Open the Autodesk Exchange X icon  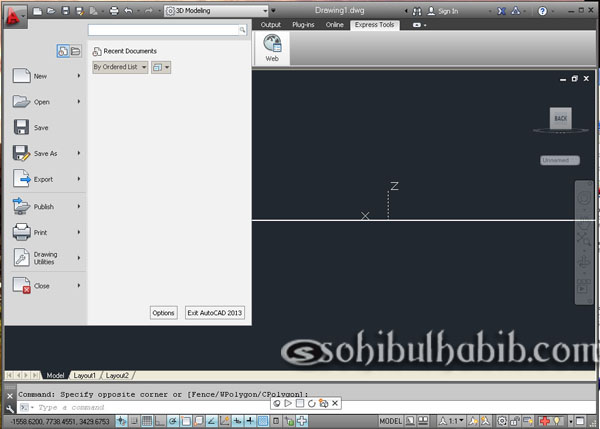coord(501,11)
